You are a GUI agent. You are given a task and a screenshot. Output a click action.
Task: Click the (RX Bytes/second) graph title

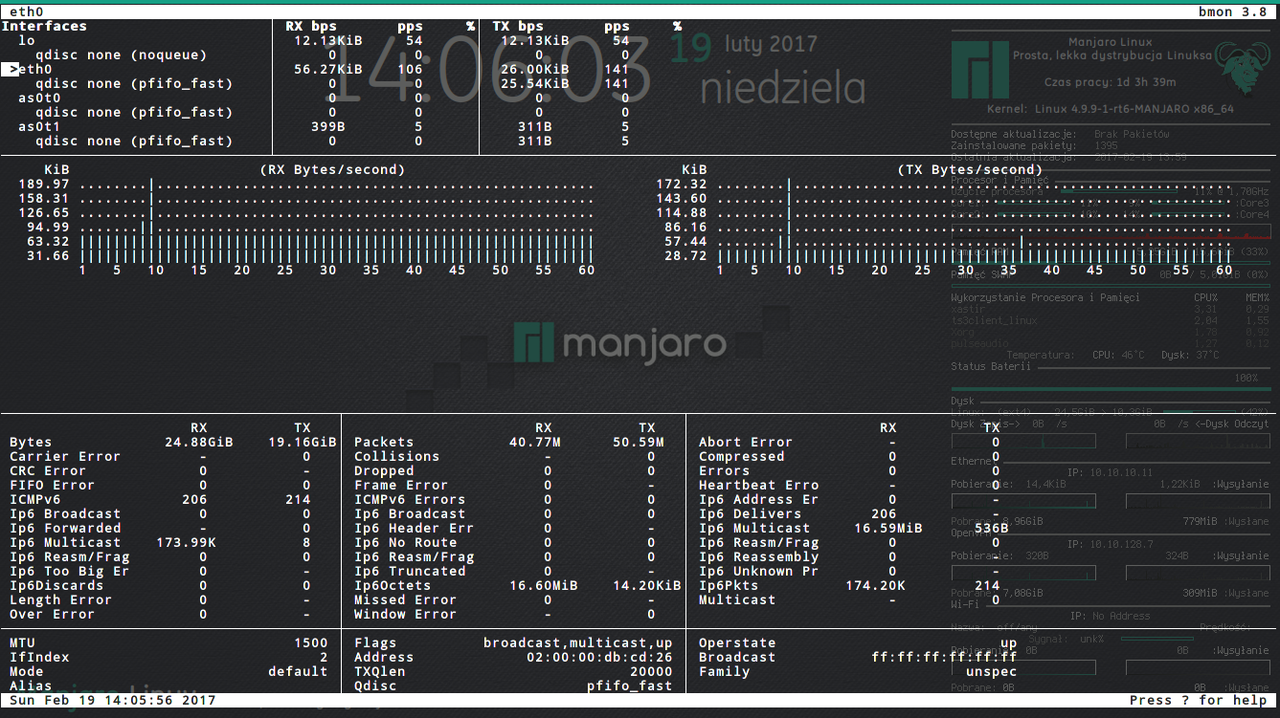[332, 170]
